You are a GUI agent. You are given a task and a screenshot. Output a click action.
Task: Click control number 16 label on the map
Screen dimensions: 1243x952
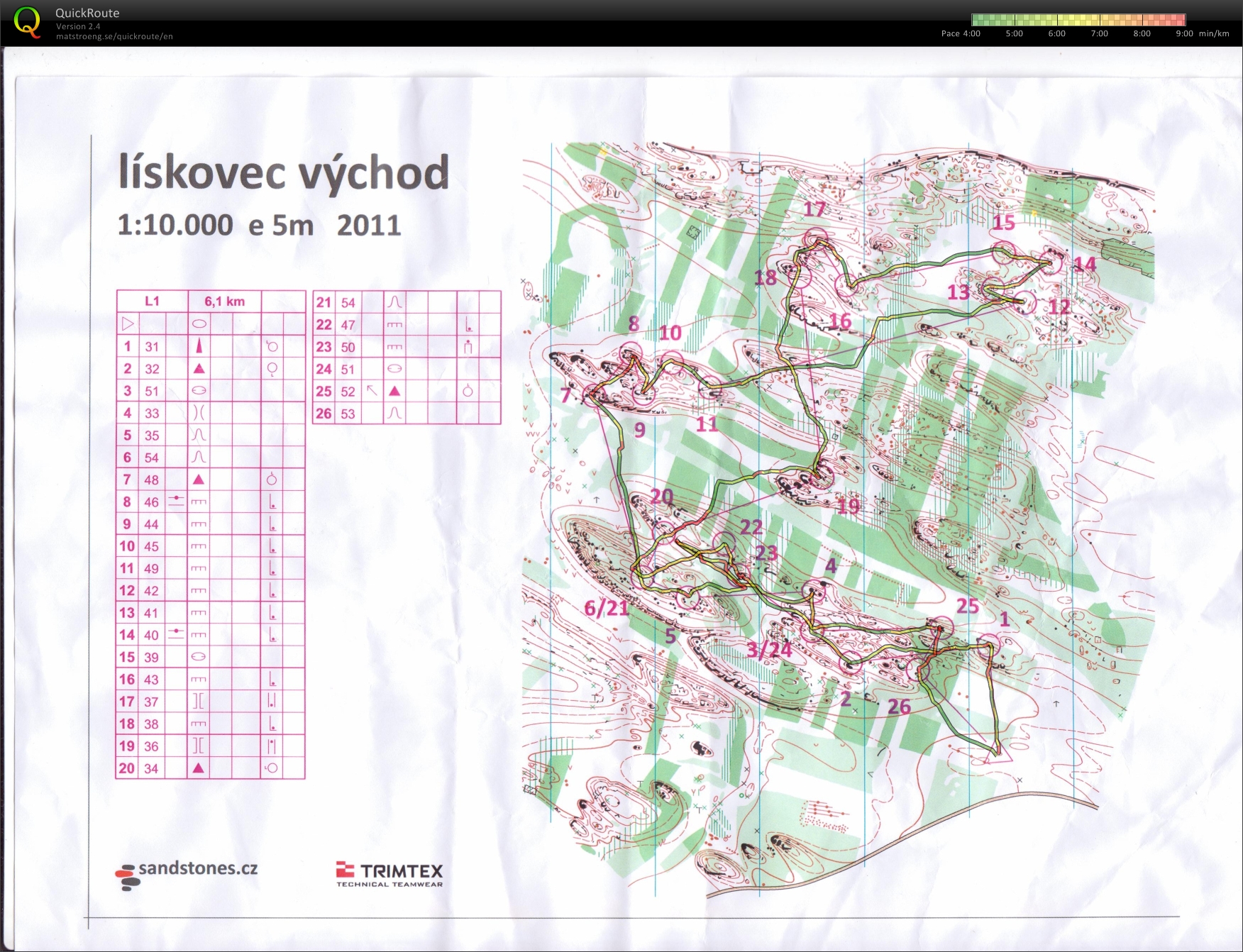pyautogui.click(x=840, y=321)
